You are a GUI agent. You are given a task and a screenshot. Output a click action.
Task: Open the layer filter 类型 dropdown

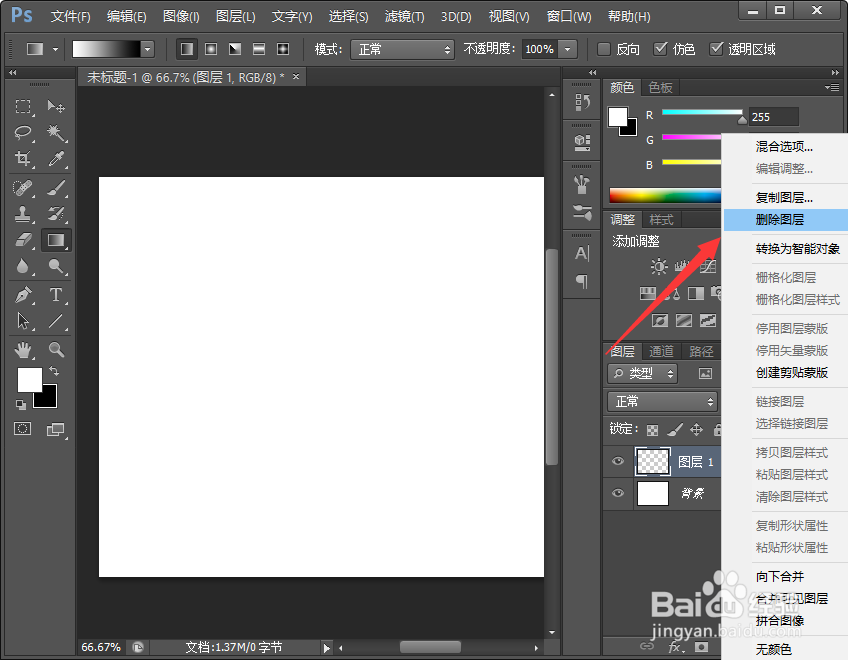click(x=642, y=373)
